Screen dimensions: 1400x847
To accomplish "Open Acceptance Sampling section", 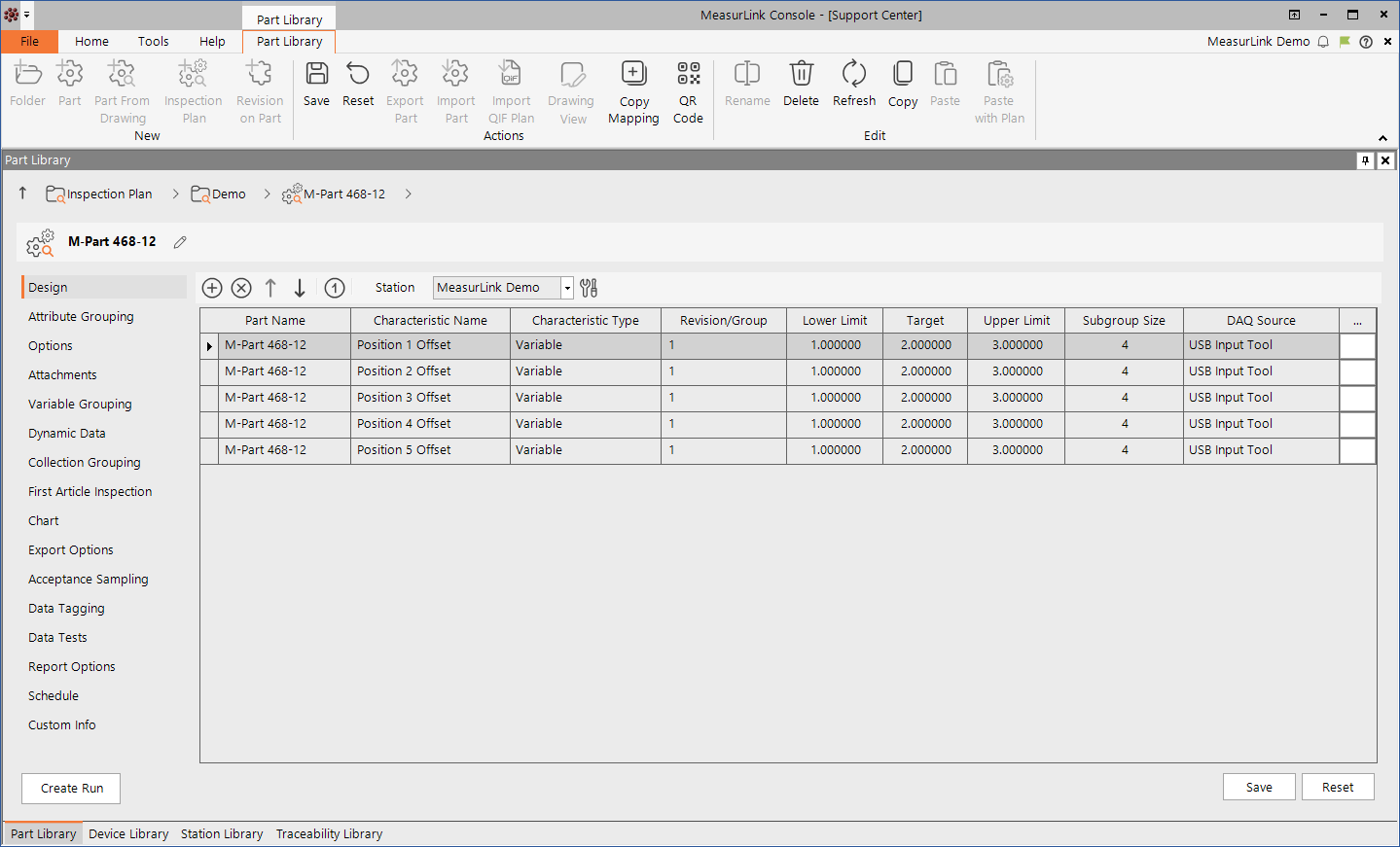I will point(88,580).
